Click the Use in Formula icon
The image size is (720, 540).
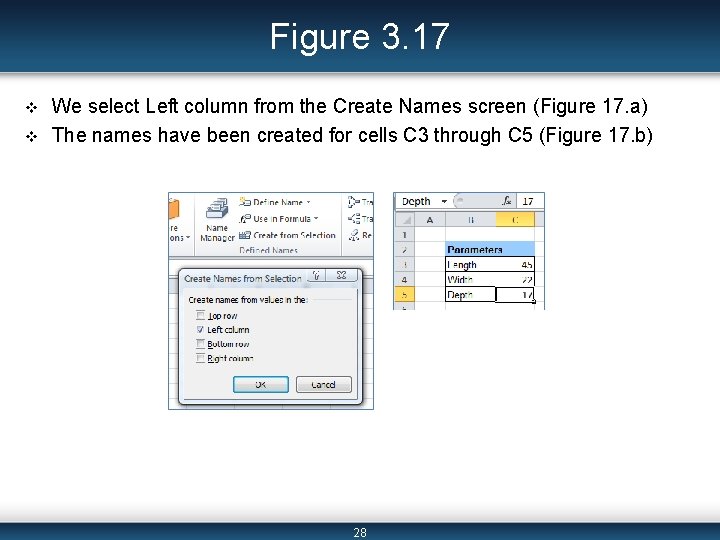[245, 219]
